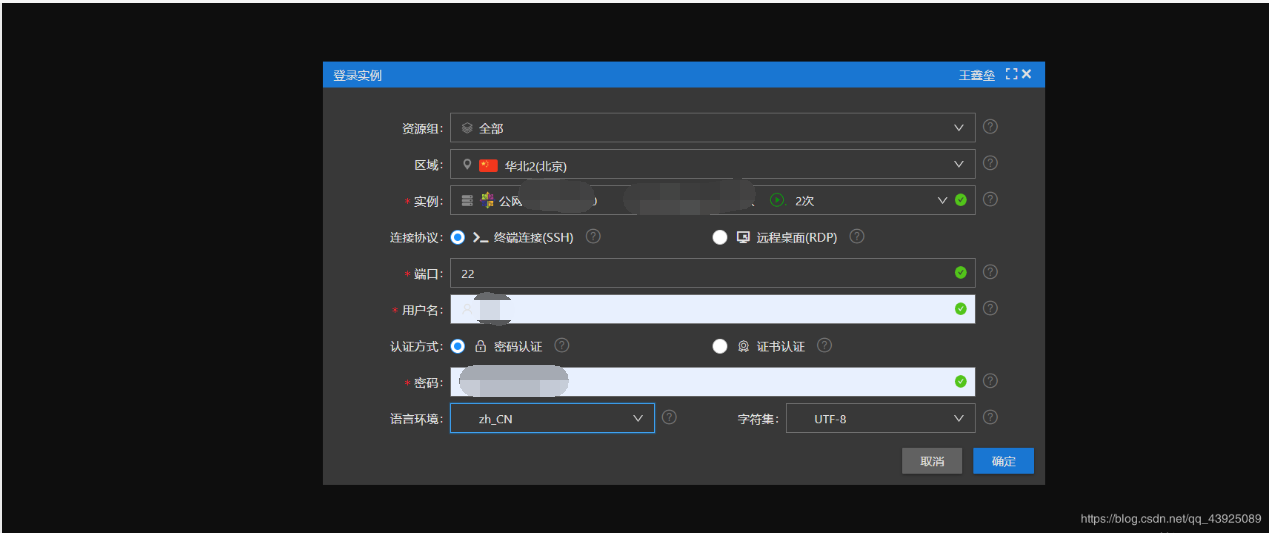Click the green check icon in 实例 field
Image resolution: width=1269 pixels, height=533 pixels.
(961, 200)
